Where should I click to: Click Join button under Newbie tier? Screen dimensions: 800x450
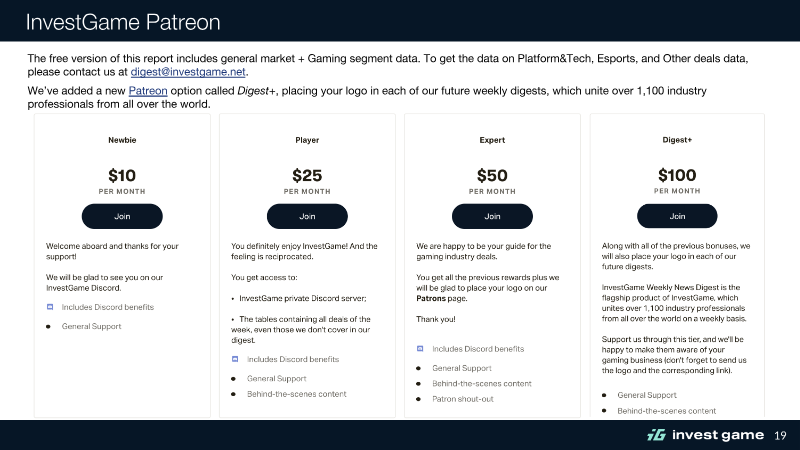pyautogui.click(x=122, y=215)
